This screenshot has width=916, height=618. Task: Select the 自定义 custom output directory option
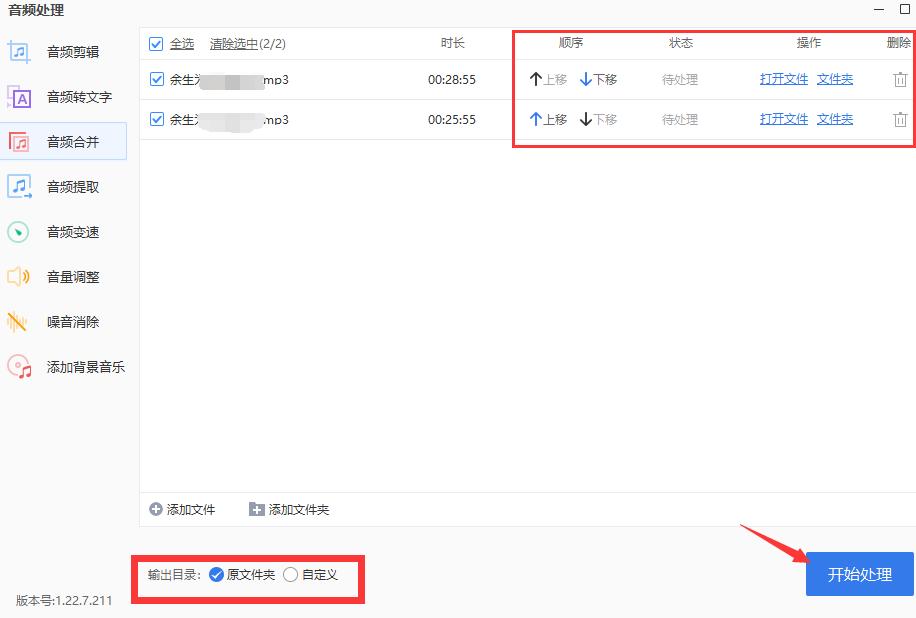click(x=290, y=575)
